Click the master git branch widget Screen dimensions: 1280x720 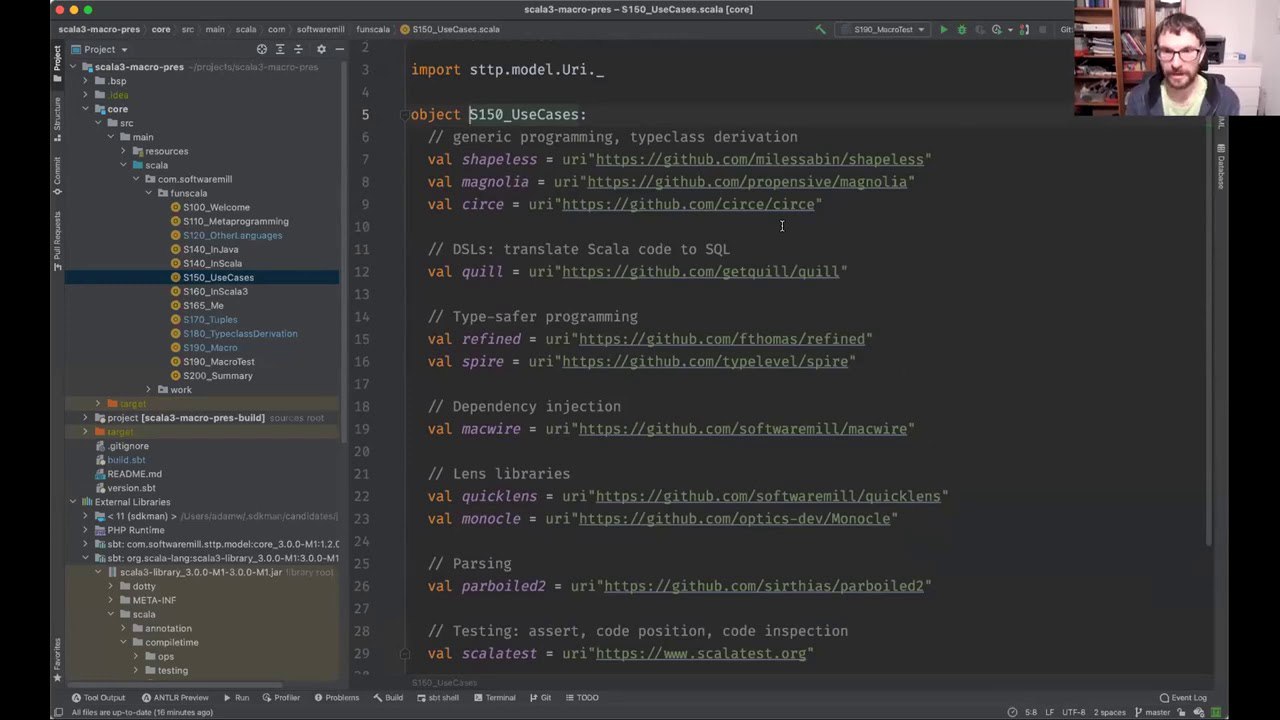tap(1151, 712)
